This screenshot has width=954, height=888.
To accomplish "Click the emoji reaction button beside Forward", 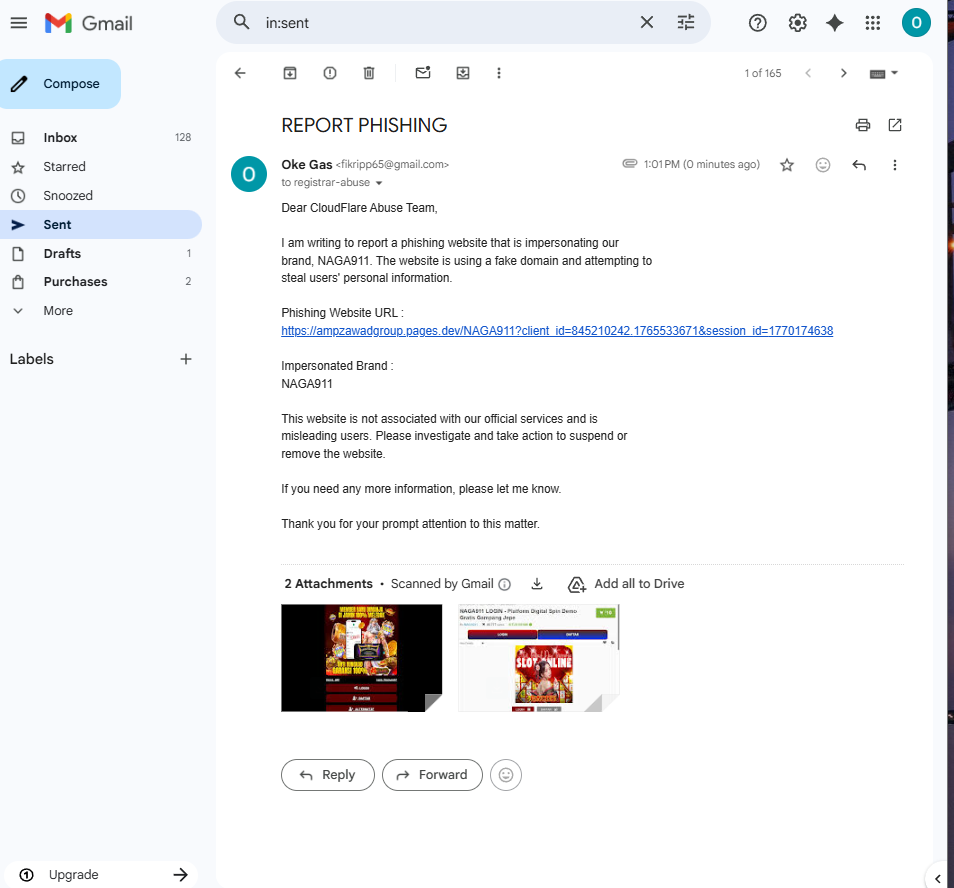I will click(506, 775).
